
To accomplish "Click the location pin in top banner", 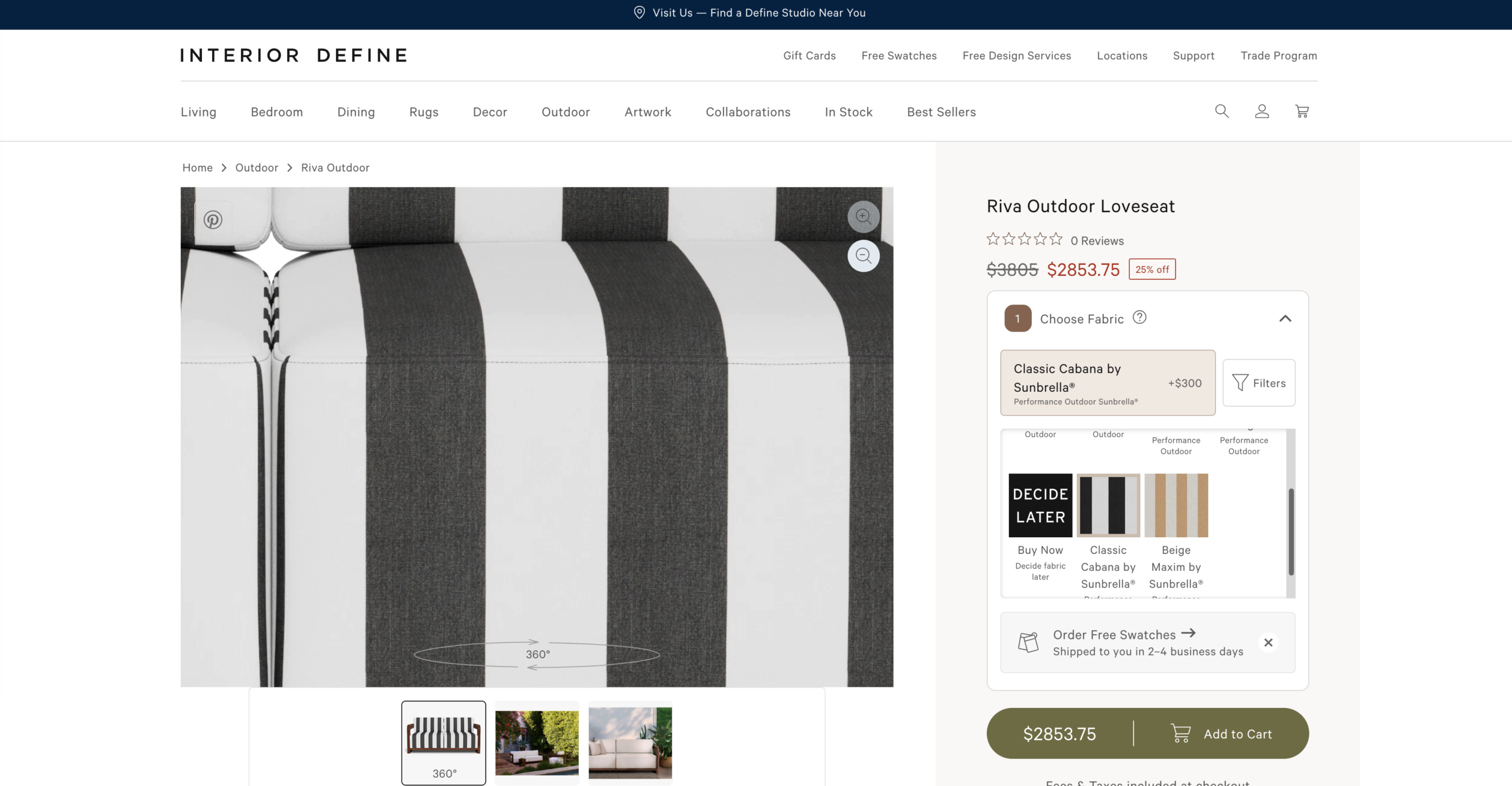I will pyautogui.click(x=639, y=12).
